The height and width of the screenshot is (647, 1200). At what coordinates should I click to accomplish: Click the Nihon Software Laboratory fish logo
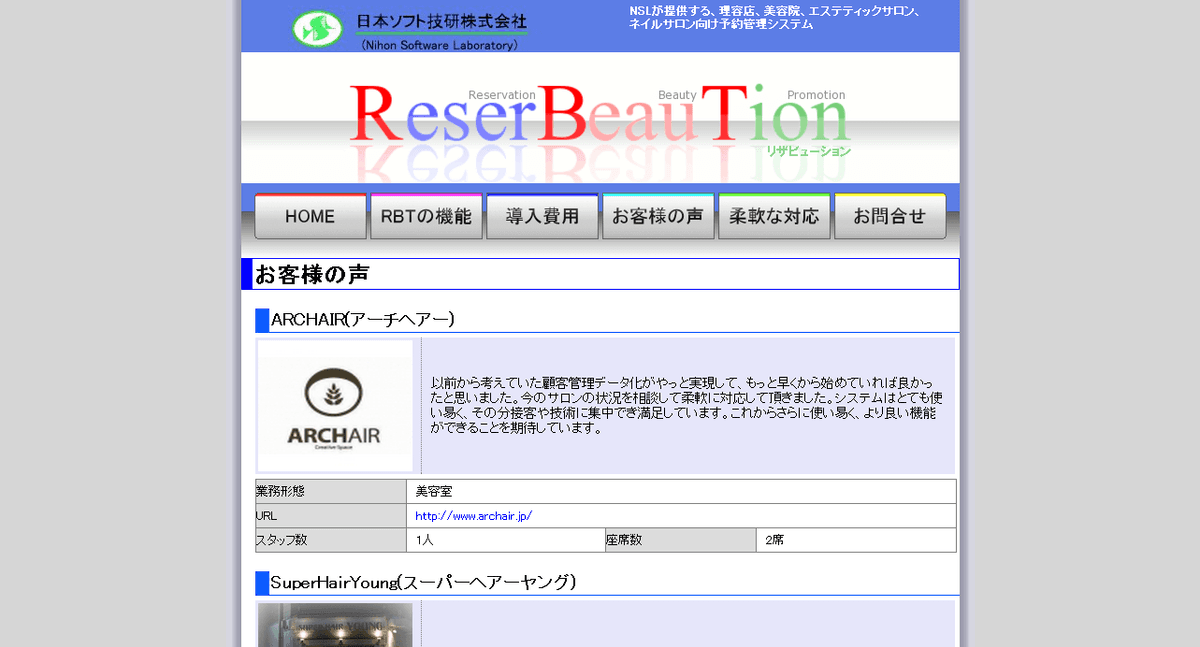pos(317,29)
